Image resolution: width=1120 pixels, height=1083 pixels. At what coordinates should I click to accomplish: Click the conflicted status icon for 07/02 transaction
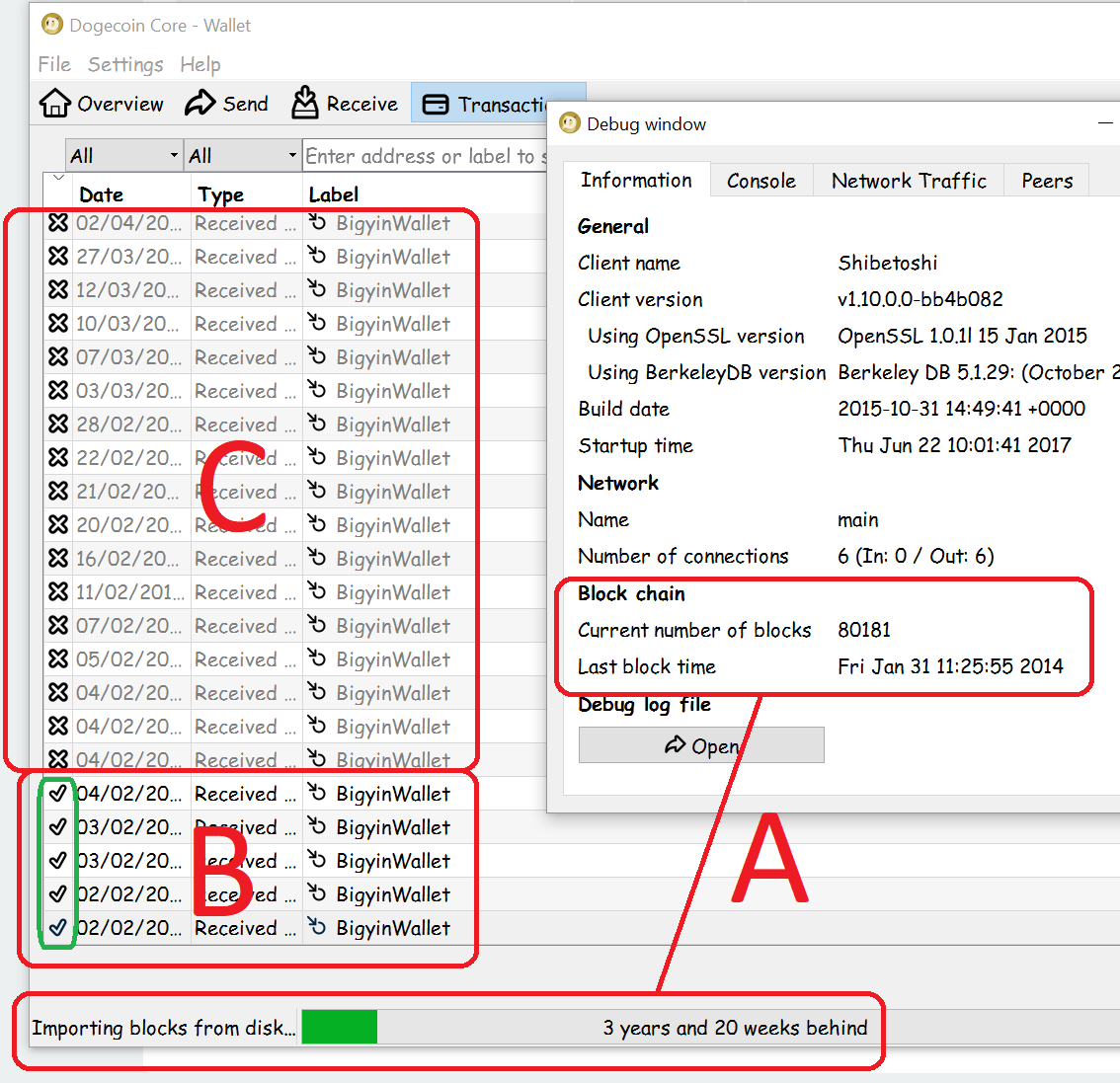point(58,625)
